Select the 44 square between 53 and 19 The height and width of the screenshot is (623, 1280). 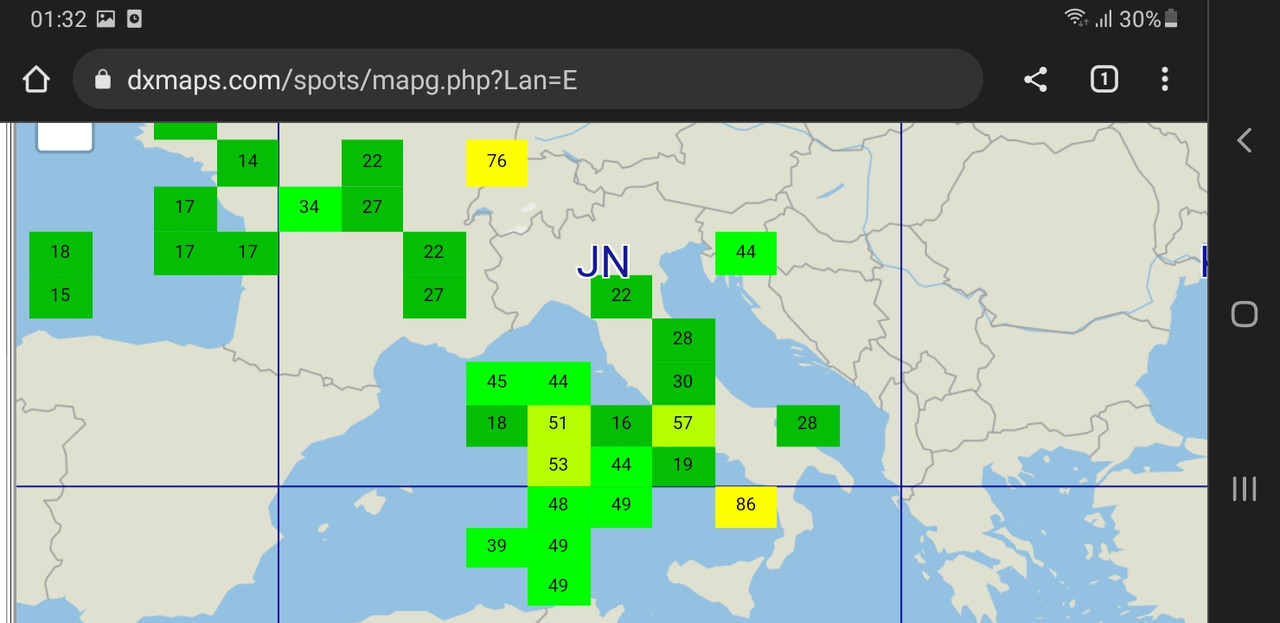tap(621, 466)
